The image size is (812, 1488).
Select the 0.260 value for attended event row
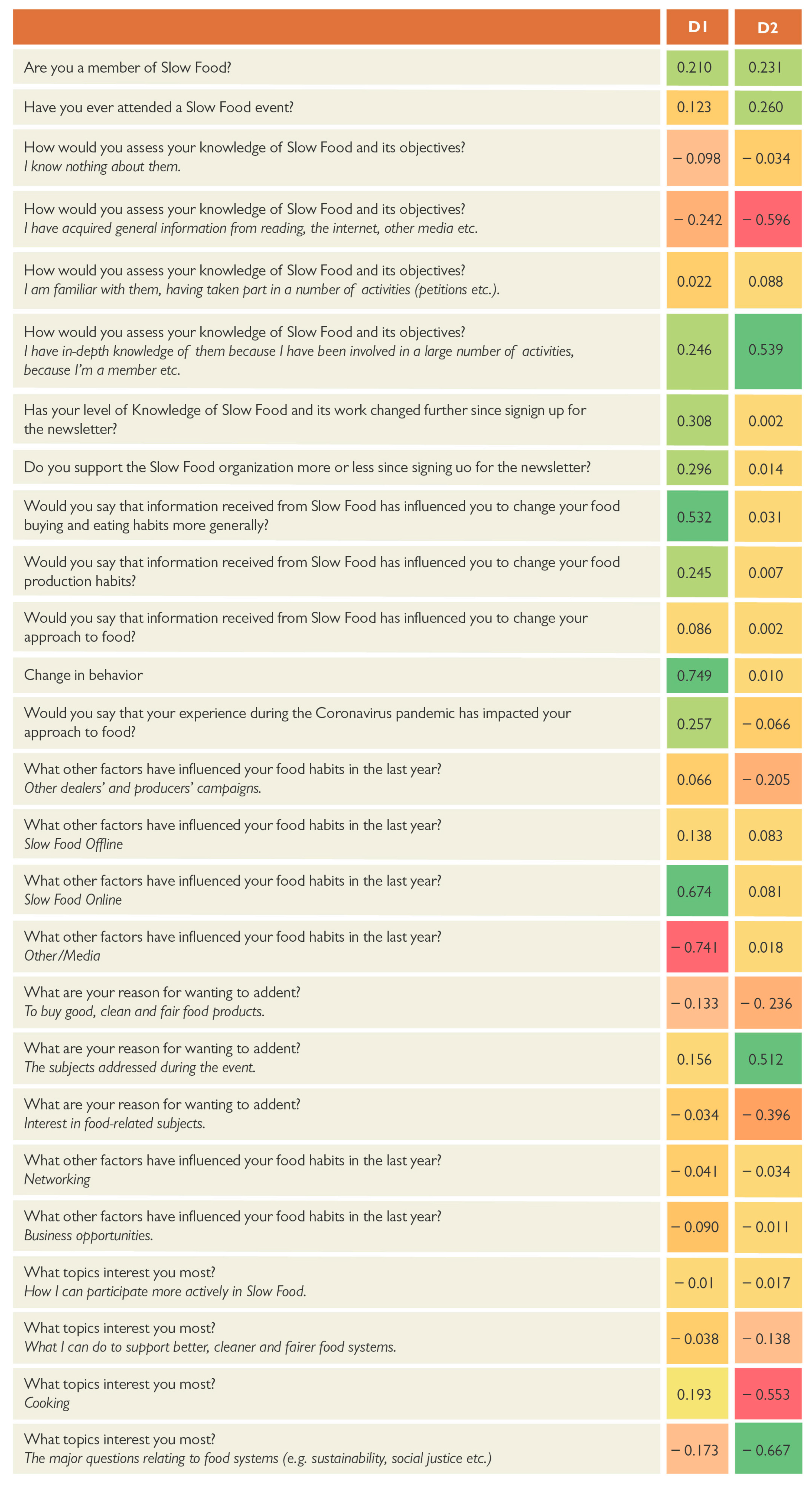point(767,107)
